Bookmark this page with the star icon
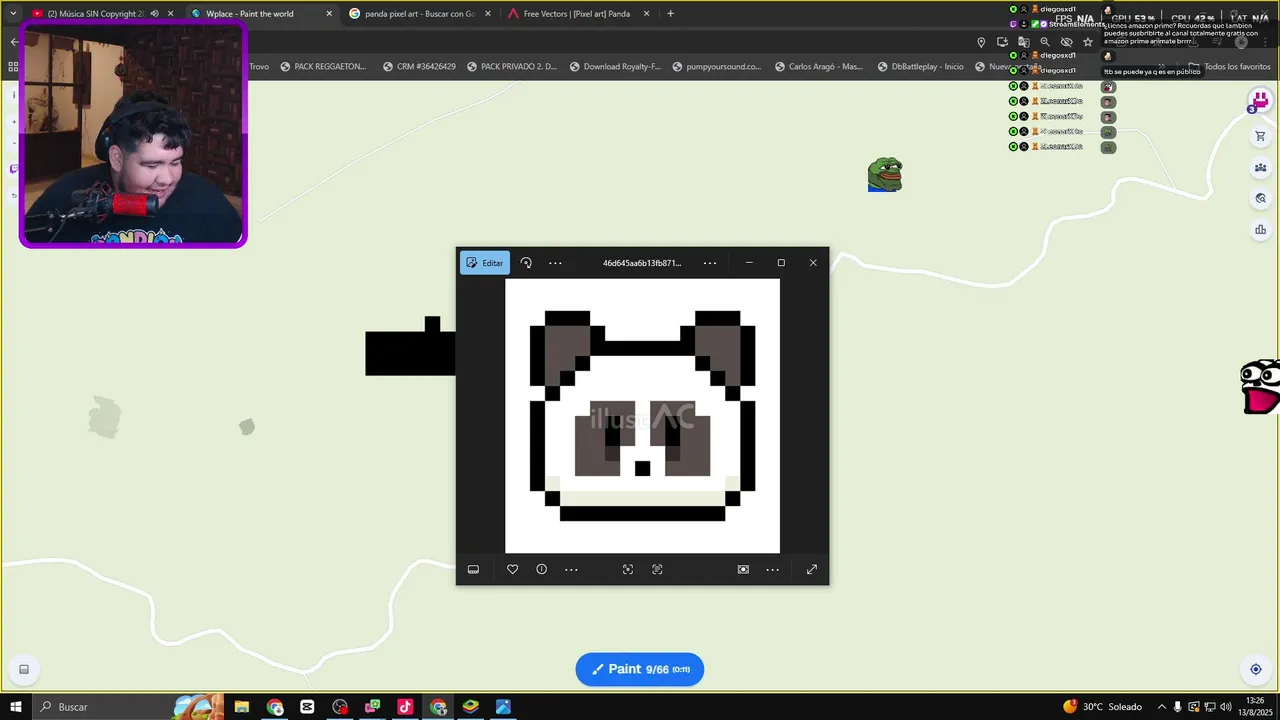 (1088, 42)
